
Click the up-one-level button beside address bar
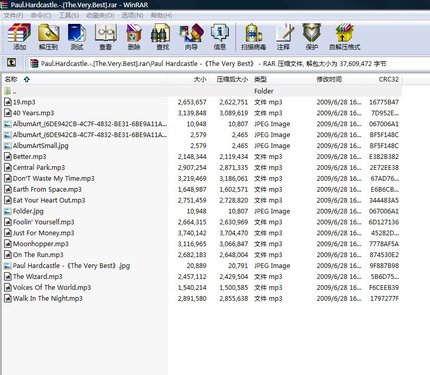click(x=11, y=62)
